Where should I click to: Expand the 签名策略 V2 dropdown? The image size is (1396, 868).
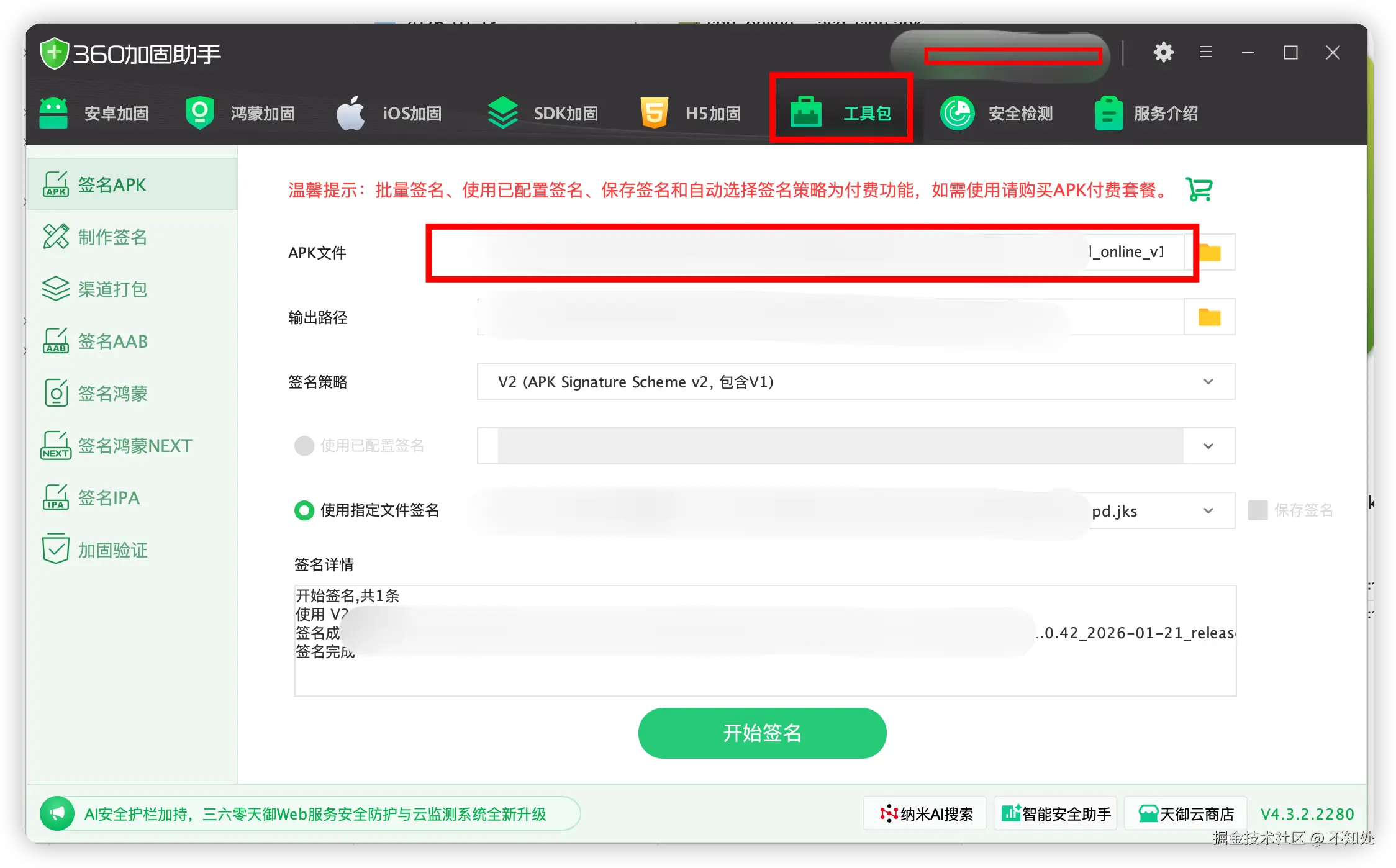click(1208, 382)
